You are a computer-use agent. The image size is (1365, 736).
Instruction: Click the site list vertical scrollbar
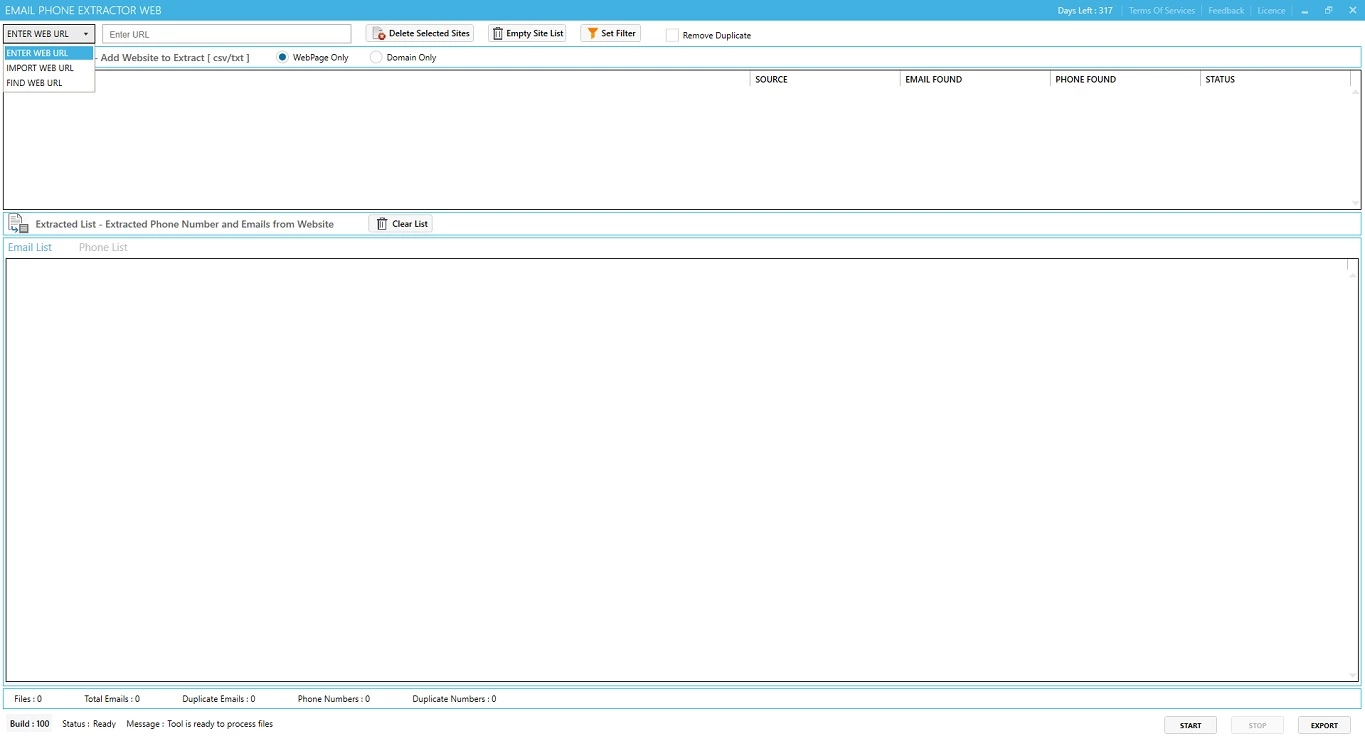point(1355,140)
